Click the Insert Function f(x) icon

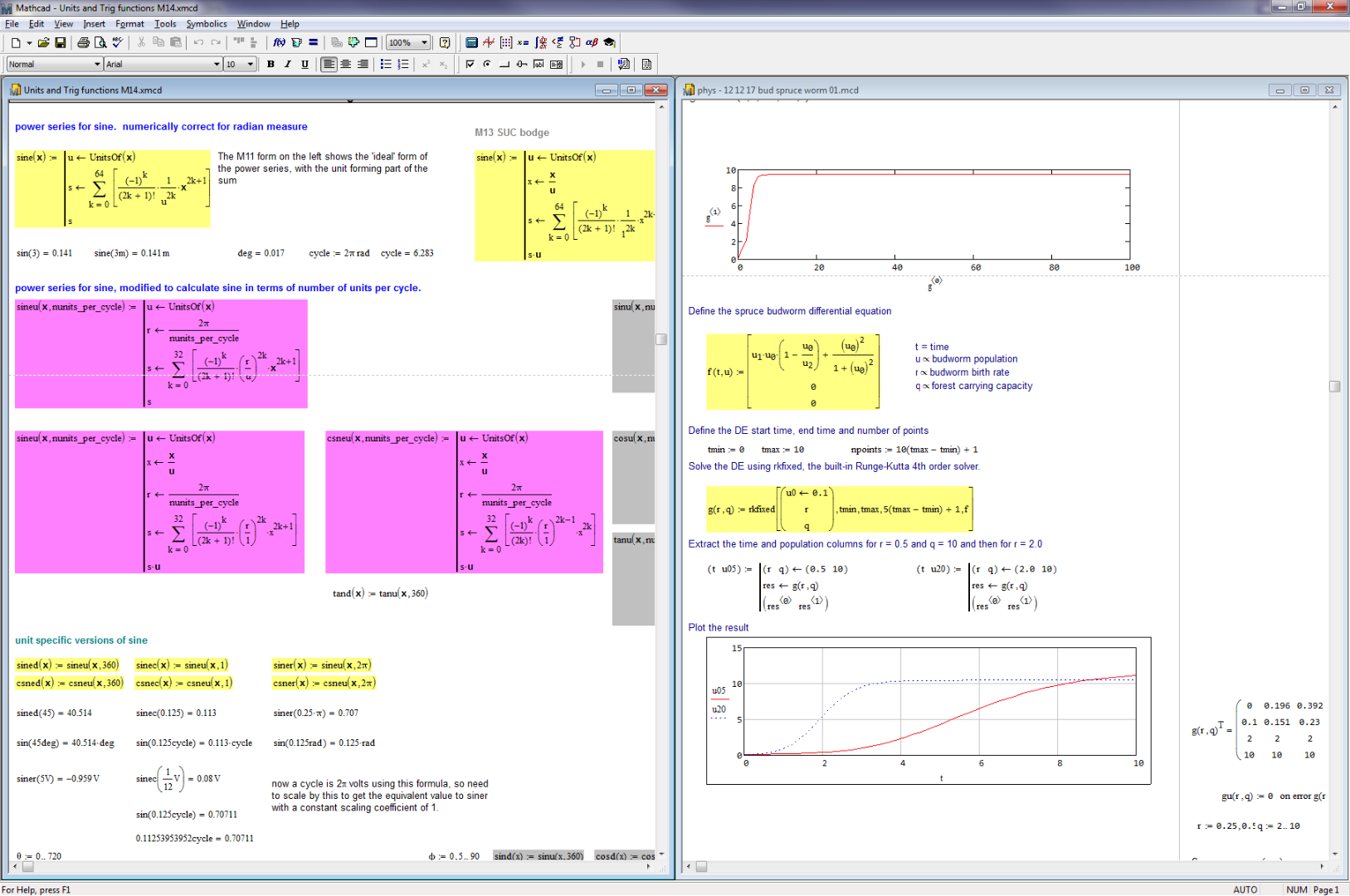(x=280, y=42)
